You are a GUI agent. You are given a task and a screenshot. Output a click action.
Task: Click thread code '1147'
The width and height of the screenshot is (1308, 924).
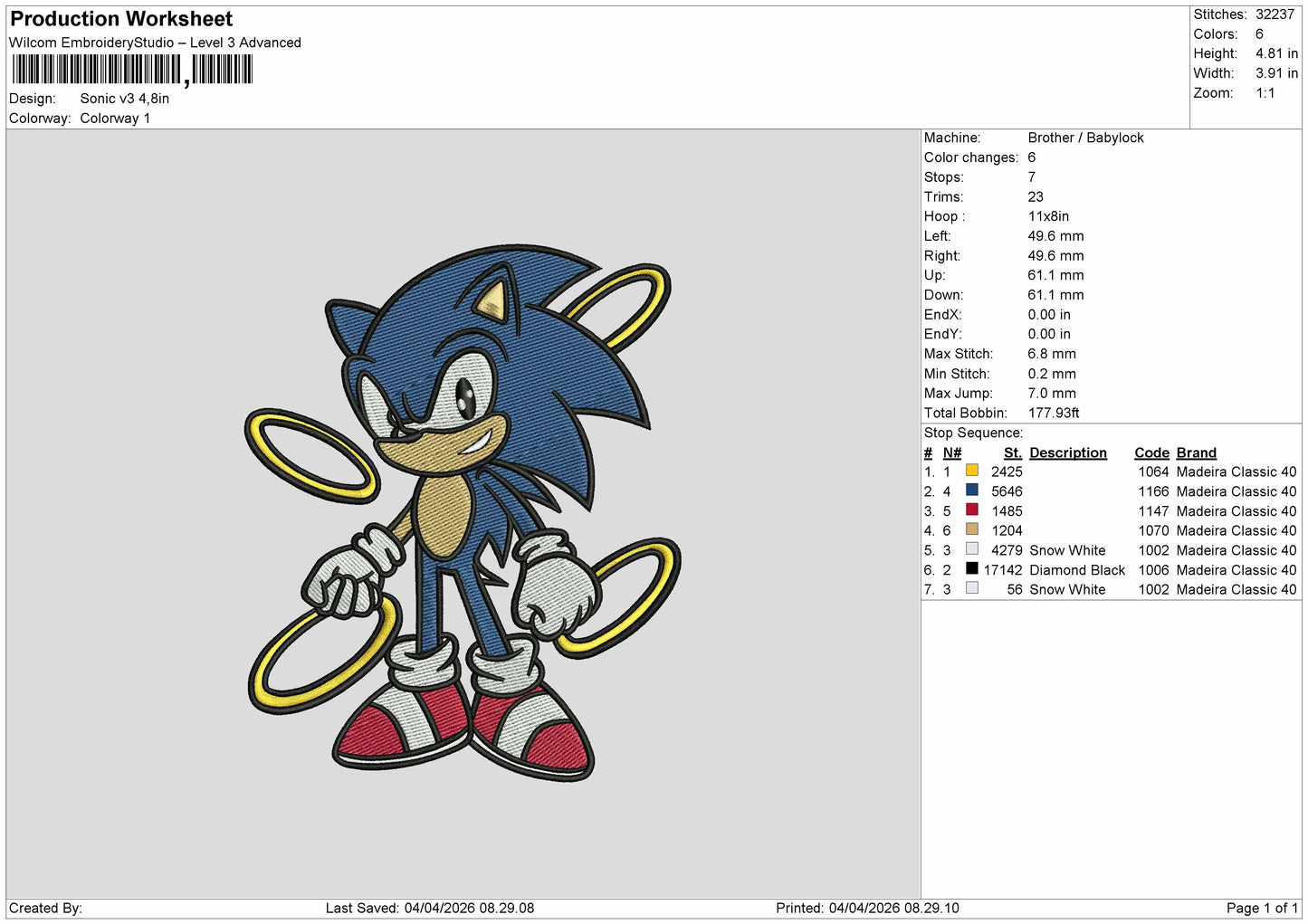pyautogui.click(x=1154, y=511)
